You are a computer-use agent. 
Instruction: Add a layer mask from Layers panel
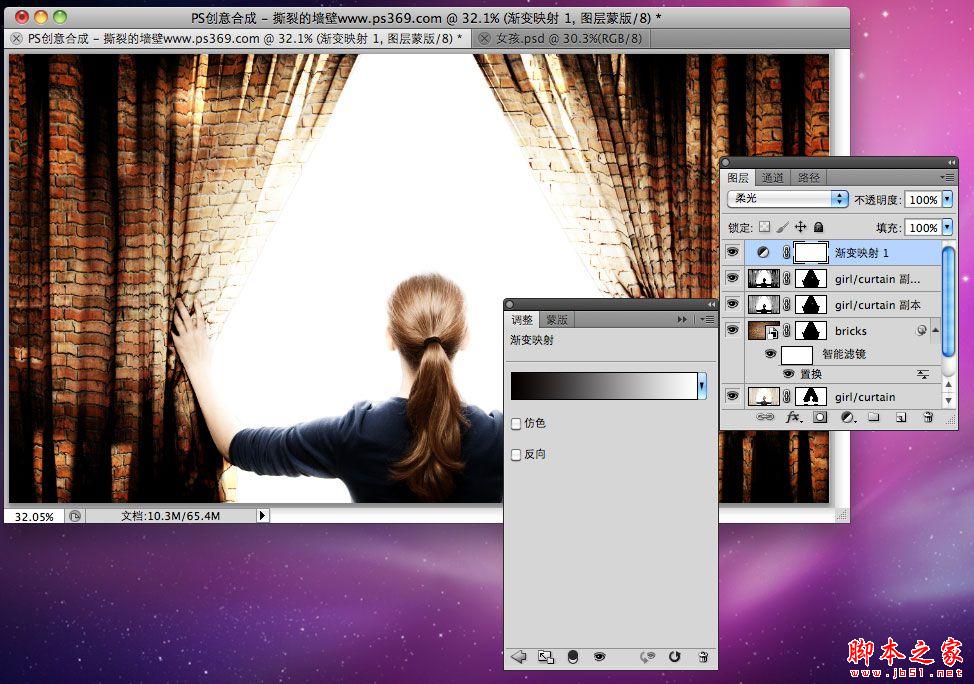tap(820, 417)
